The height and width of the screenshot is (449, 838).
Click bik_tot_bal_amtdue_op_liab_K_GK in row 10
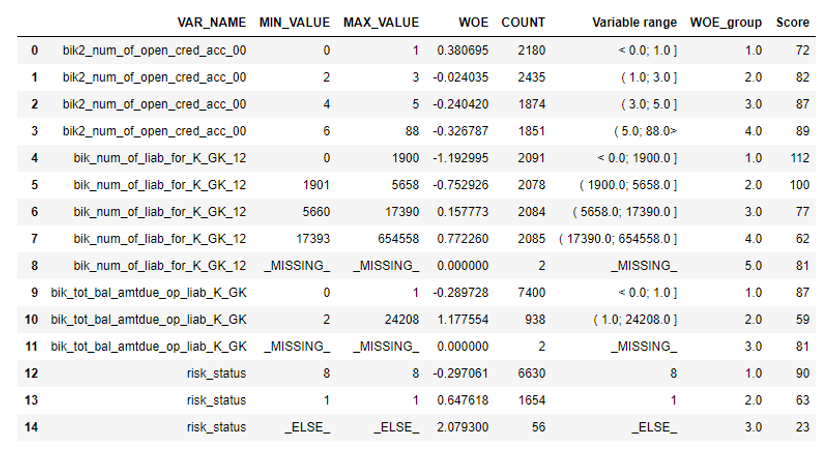149,319
